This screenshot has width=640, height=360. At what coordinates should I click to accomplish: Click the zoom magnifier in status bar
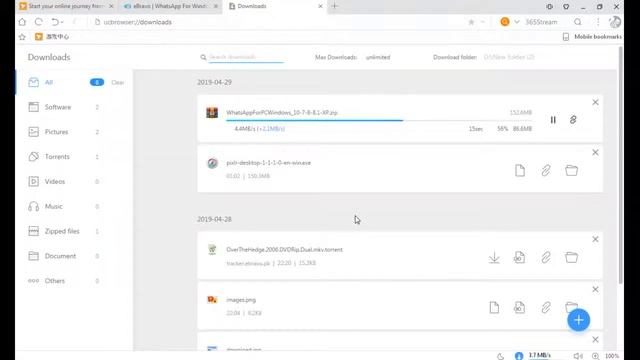pyautogui.click(x=596, y=356)
